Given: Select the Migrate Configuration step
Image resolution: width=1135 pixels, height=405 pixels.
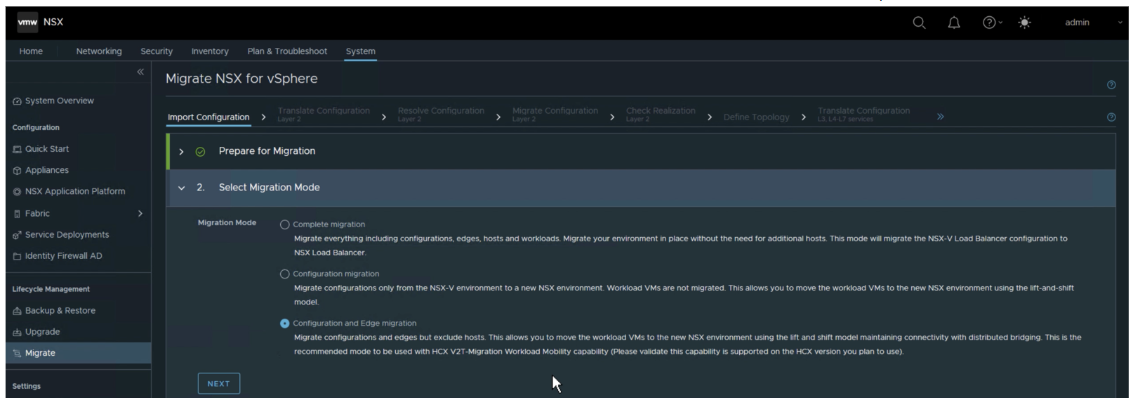Looking at the screenshot, I should [x=555, y=114].
